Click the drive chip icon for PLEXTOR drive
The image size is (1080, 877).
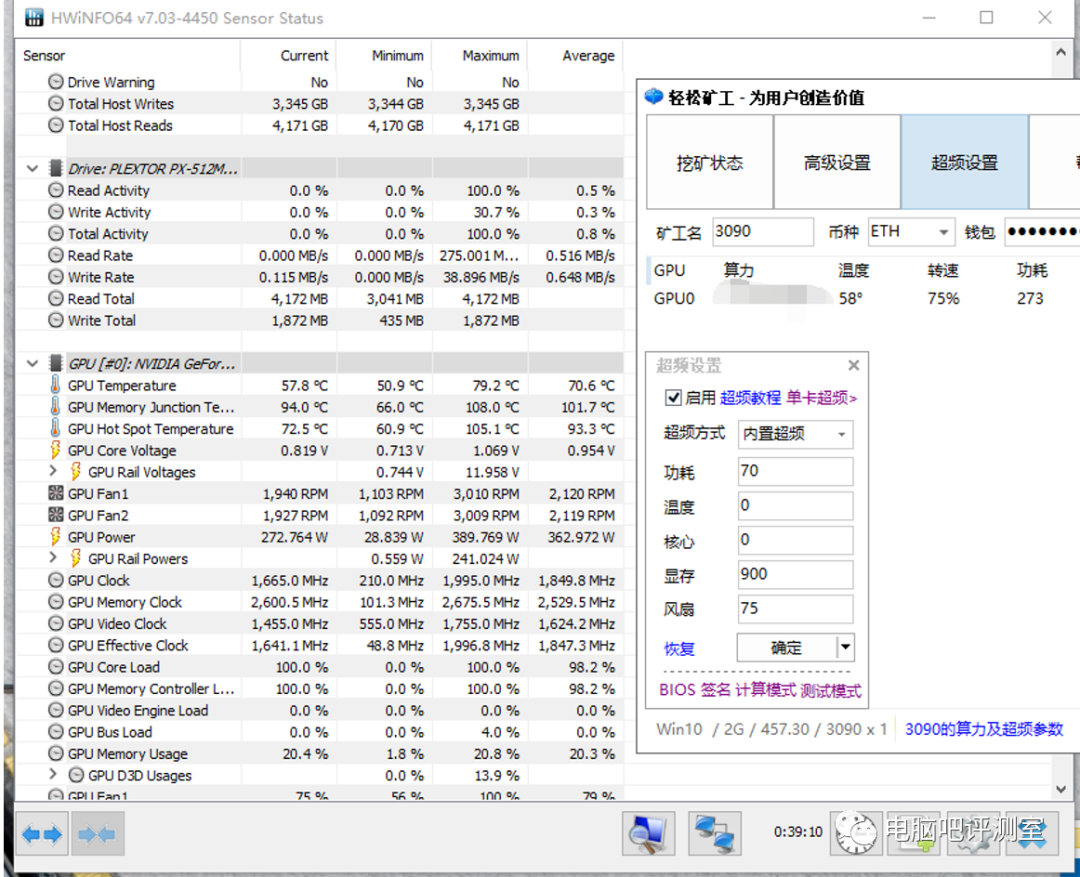tap(56, 168)
